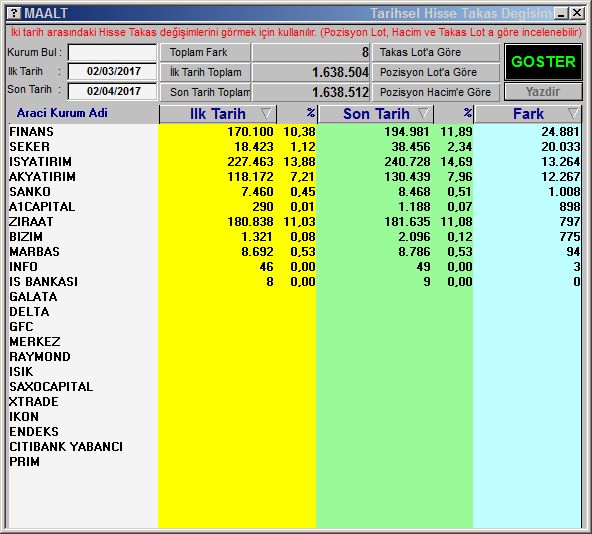Viewport: 592px width, 534px height.
Task: Click the total value 1.638.512
Action: pos(340,93)
